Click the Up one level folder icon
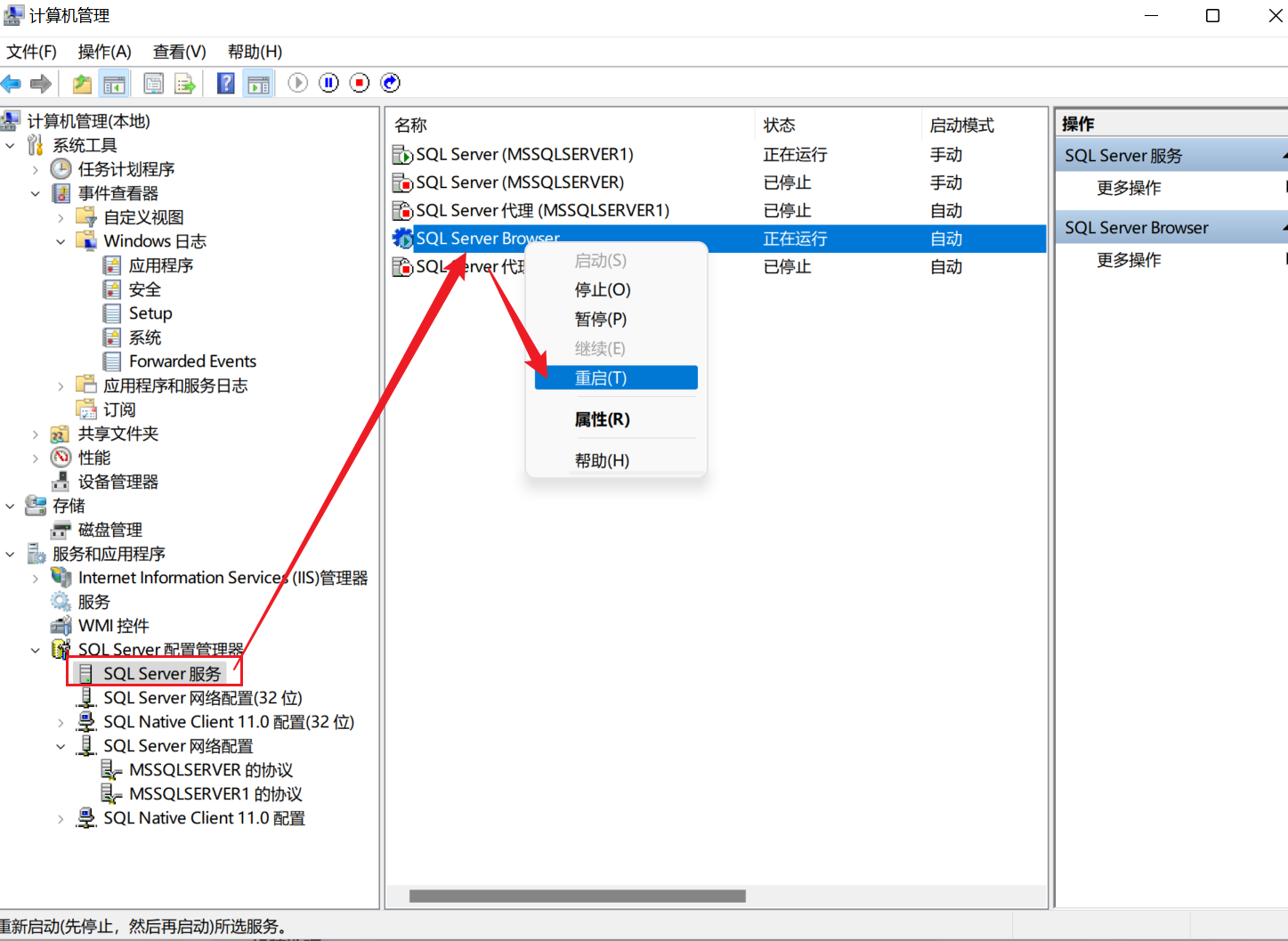 82,84
